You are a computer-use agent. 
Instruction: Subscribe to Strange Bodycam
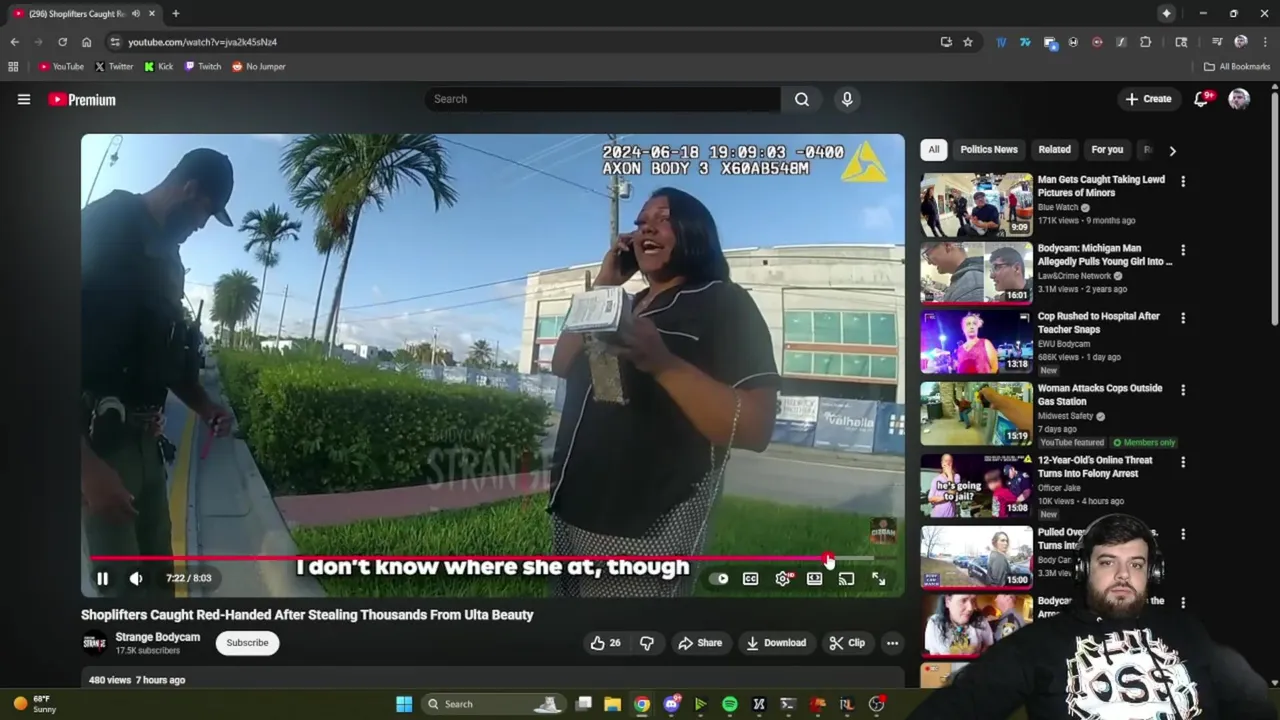247,643
